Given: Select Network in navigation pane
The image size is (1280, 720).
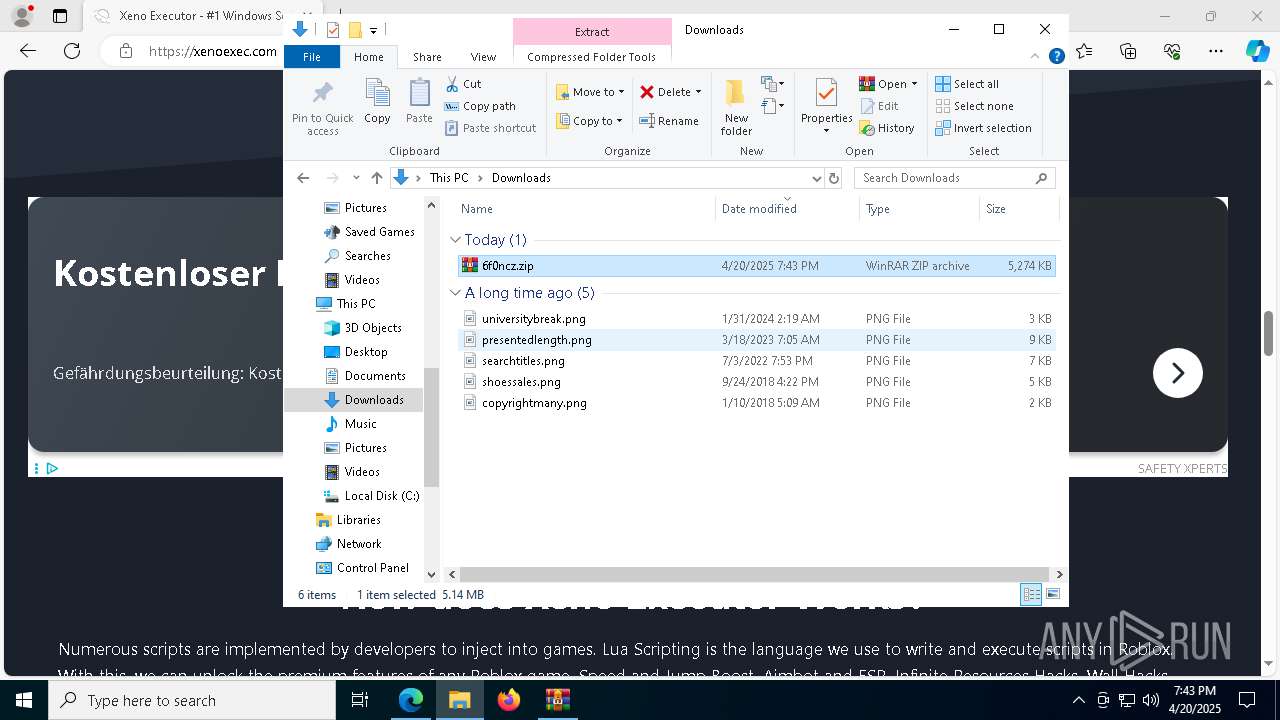Looking at the screenshot, I should pyautogui.click(x=348, y=544).
